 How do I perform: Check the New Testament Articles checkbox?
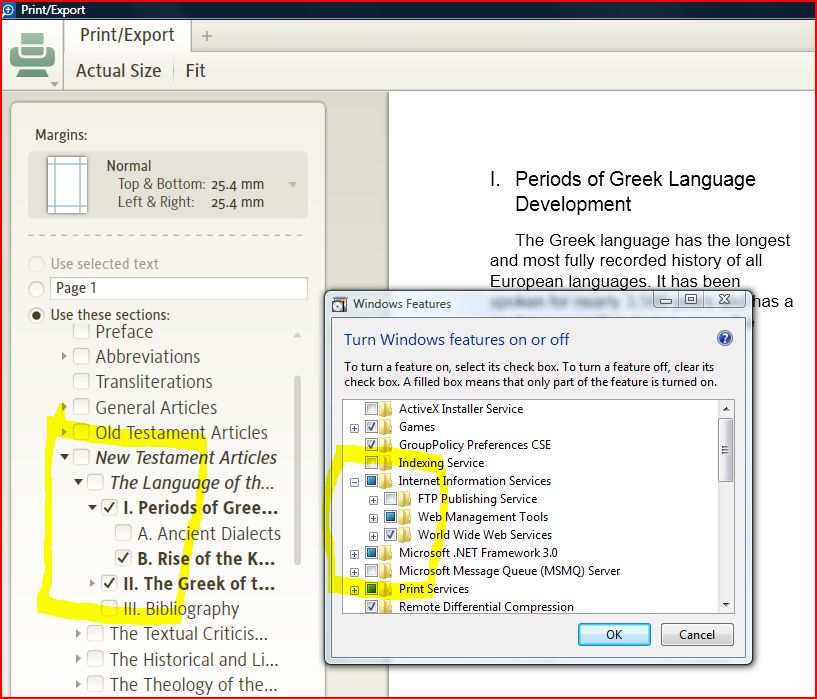pyautogui.click(x=81, y=457)
